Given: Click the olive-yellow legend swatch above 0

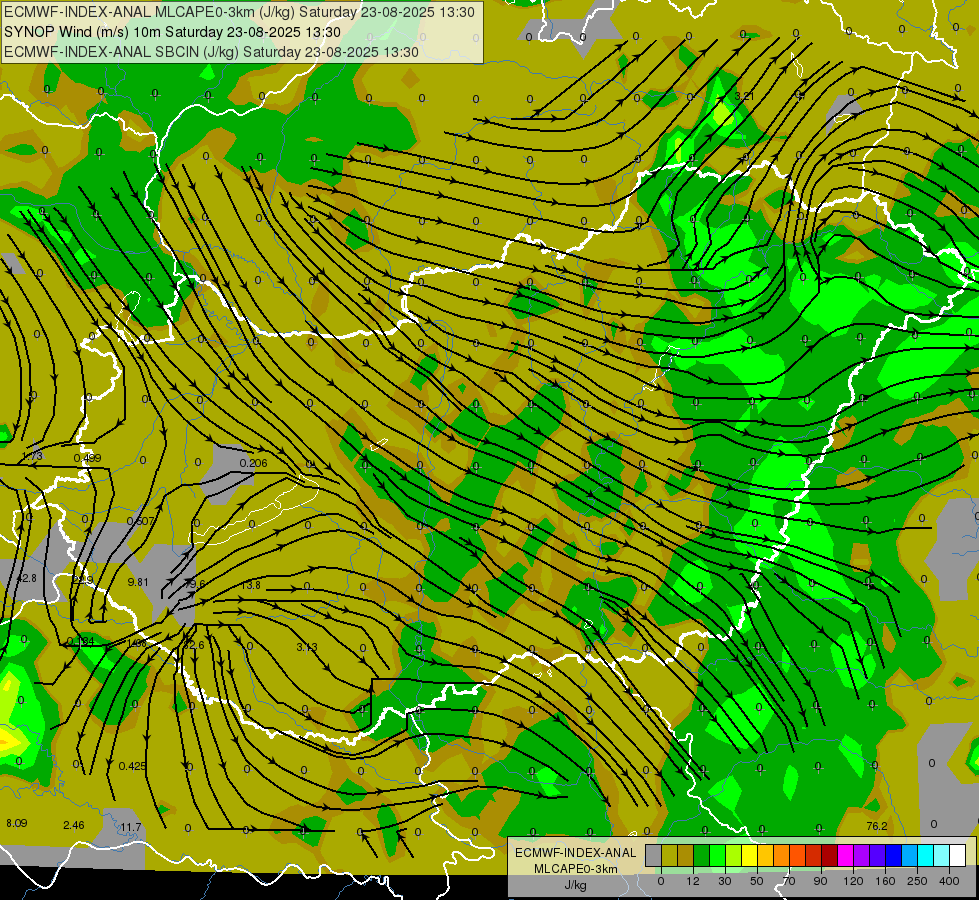Looking at the screenshot, I should pos(669,855).
